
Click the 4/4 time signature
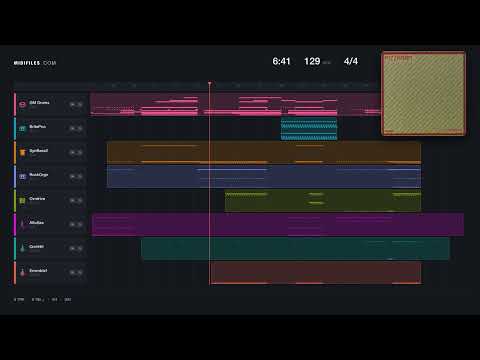[x=351, y=61]
